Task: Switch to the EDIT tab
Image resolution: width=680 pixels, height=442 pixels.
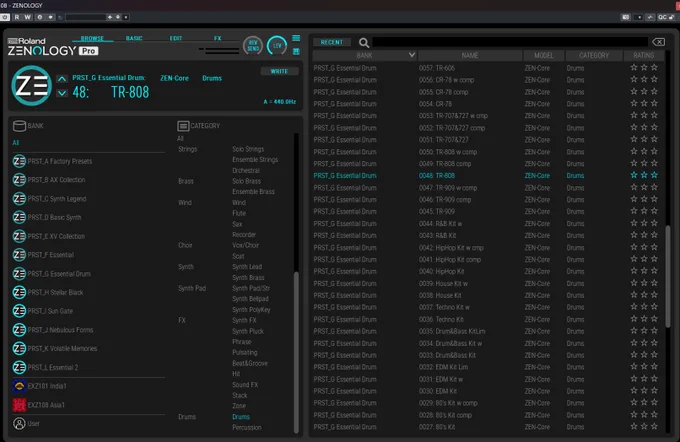Action: 176,38
